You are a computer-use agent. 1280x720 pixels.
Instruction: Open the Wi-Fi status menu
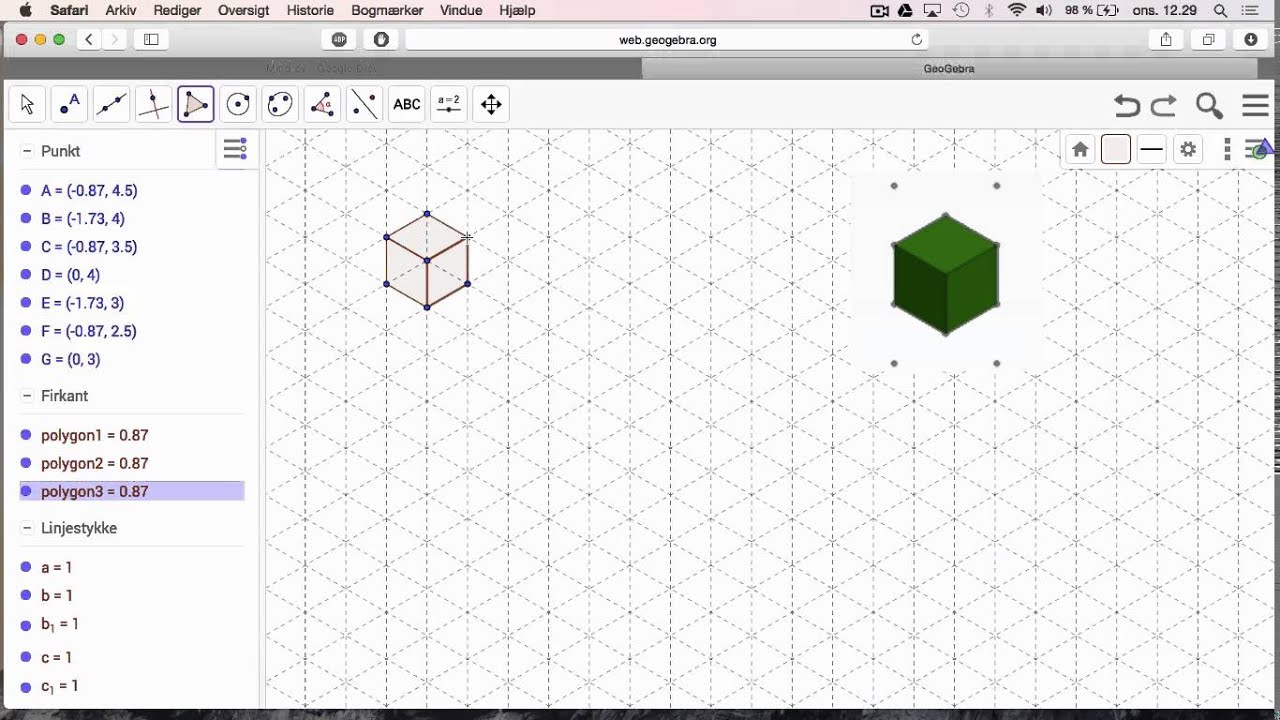coord(1017,10)
